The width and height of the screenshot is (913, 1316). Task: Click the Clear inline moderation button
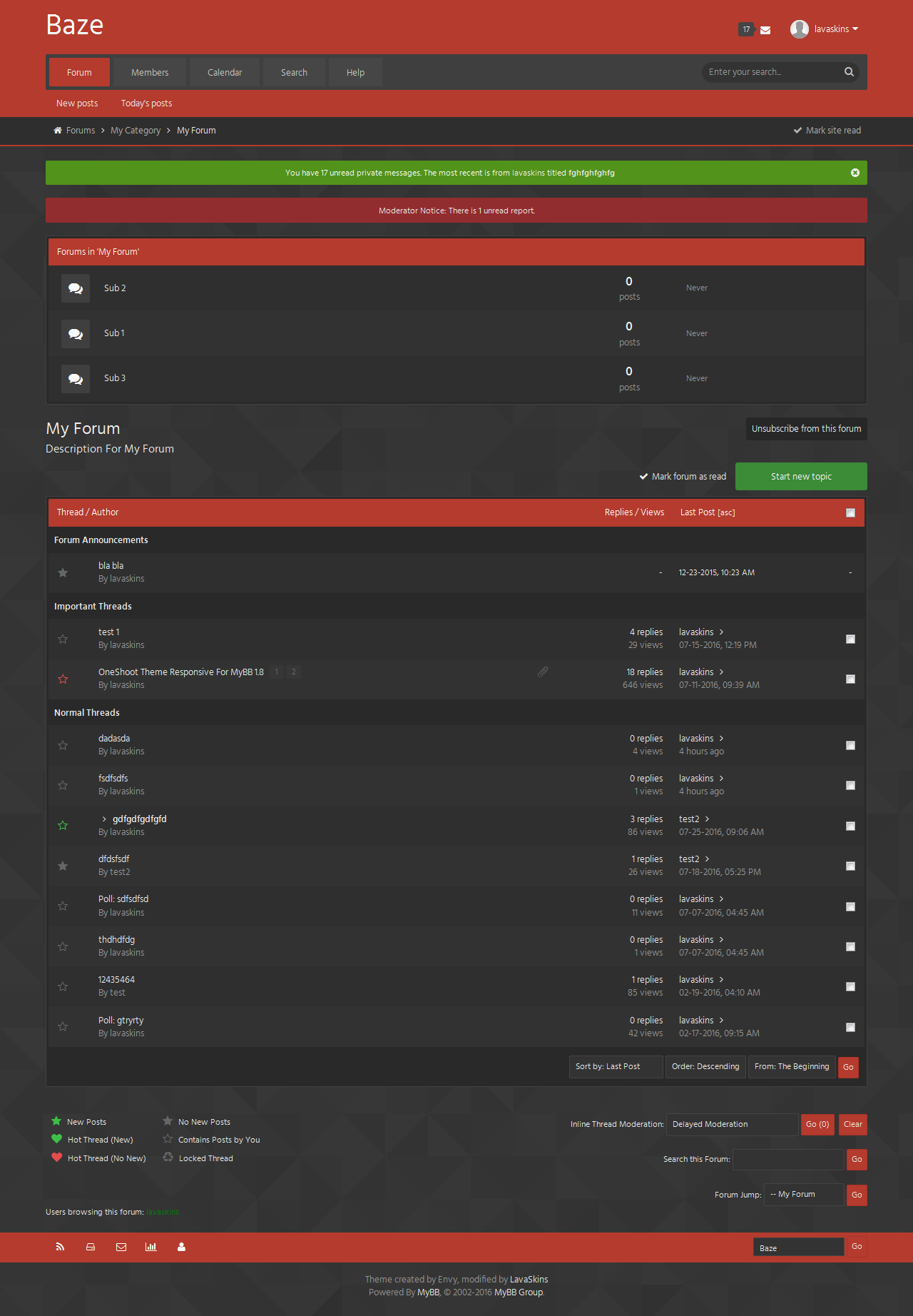point(853,1125)
